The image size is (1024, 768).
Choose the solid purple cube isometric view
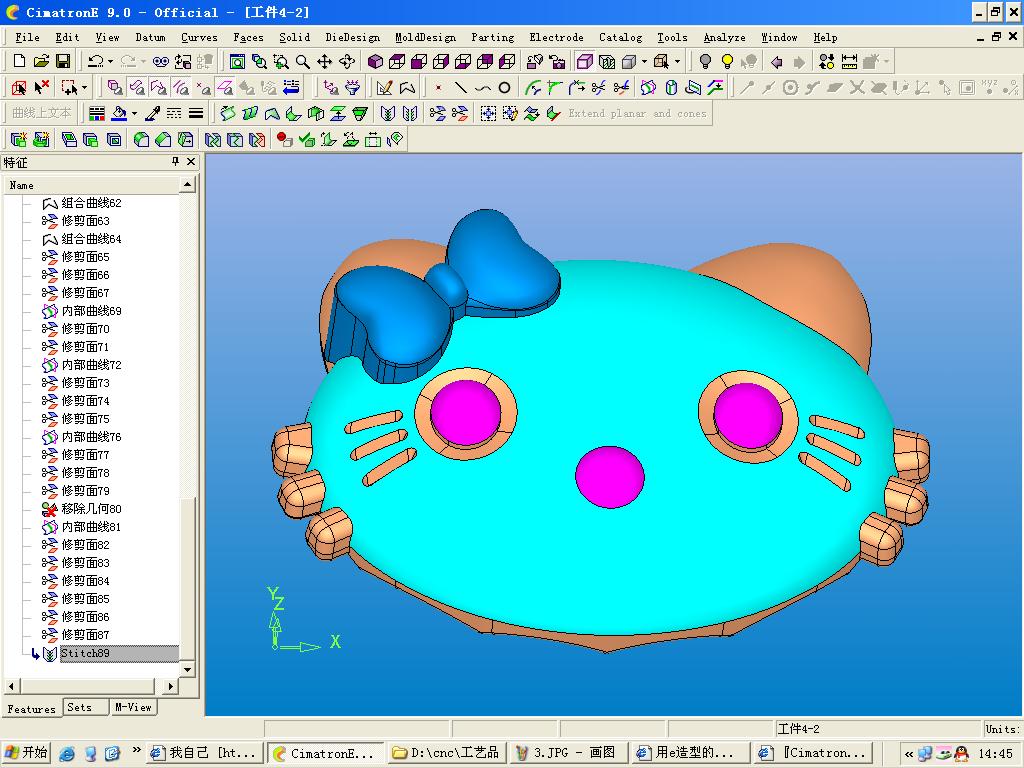click(375, 61)
